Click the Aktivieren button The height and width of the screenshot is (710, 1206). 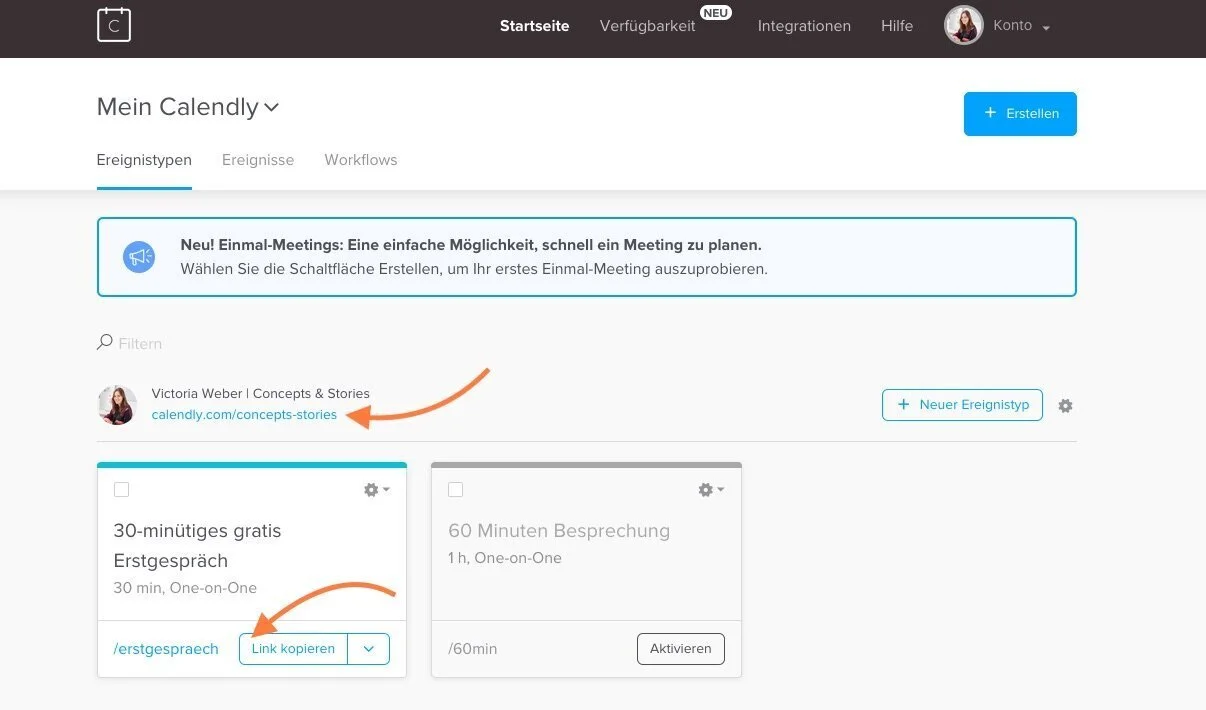(681, 649)
